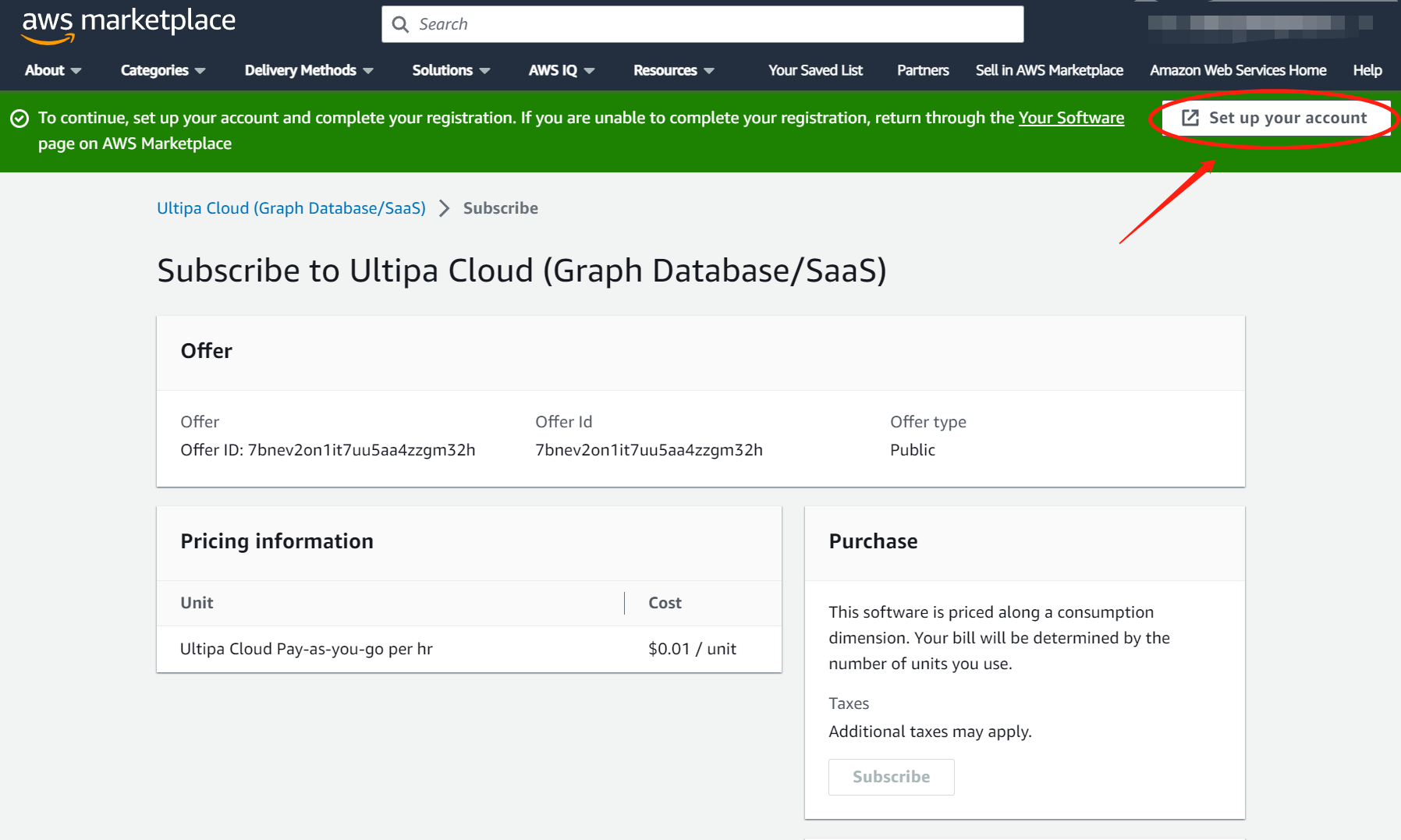Click the Set up your account button

pyautogui.click(x=1276, y=118)
